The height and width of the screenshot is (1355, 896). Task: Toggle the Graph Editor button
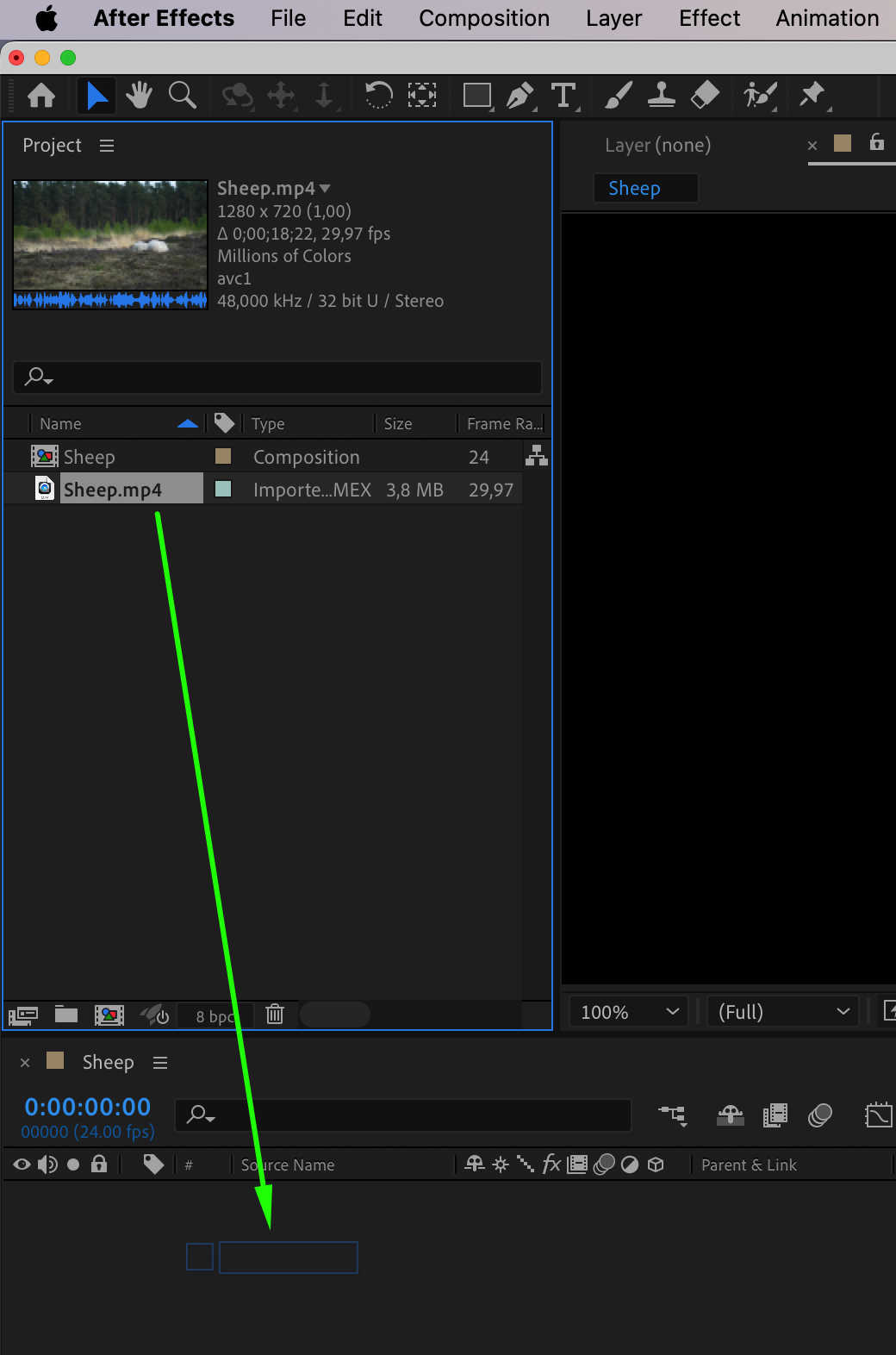pyautogui.click(x=878, y=1115)
